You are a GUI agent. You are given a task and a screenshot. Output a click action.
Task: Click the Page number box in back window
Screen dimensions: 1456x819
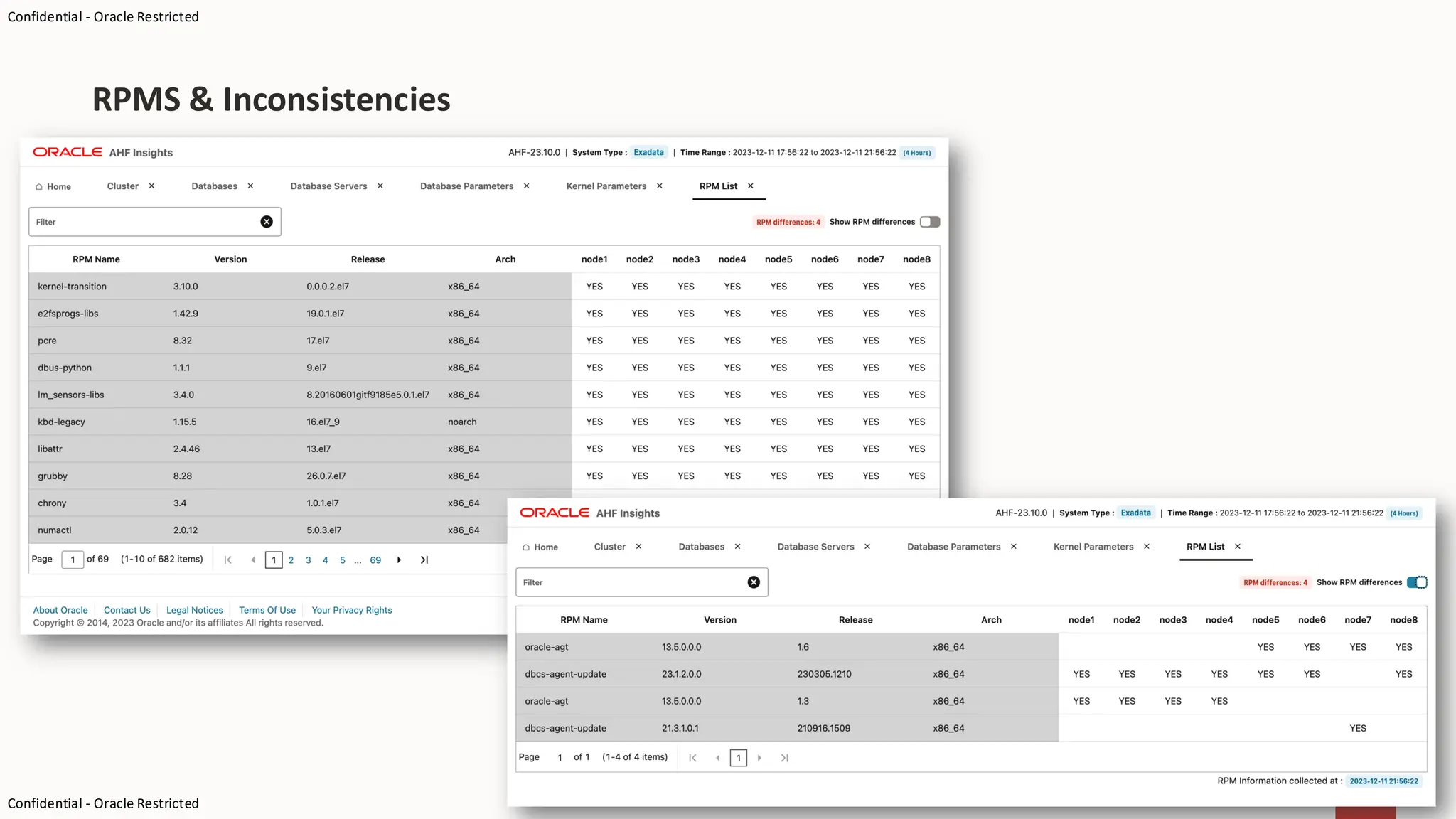point(73,560)
